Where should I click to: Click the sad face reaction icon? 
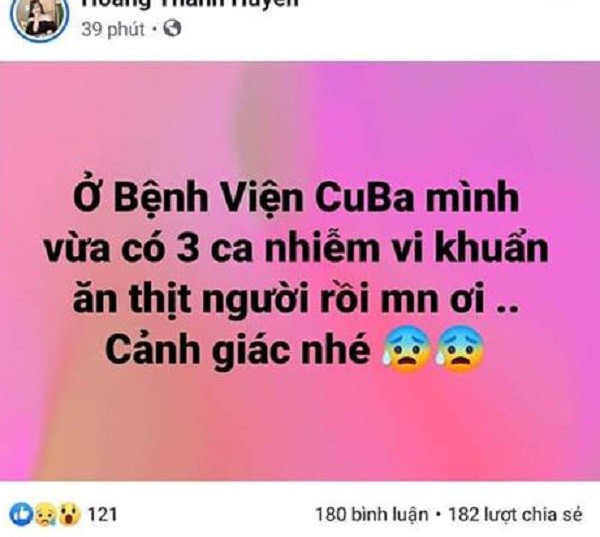click(x=46, y=515)
